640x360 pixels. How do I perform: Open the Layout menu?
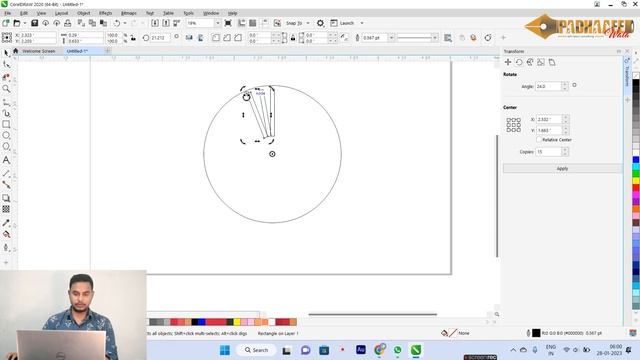(x=62, y=13)
